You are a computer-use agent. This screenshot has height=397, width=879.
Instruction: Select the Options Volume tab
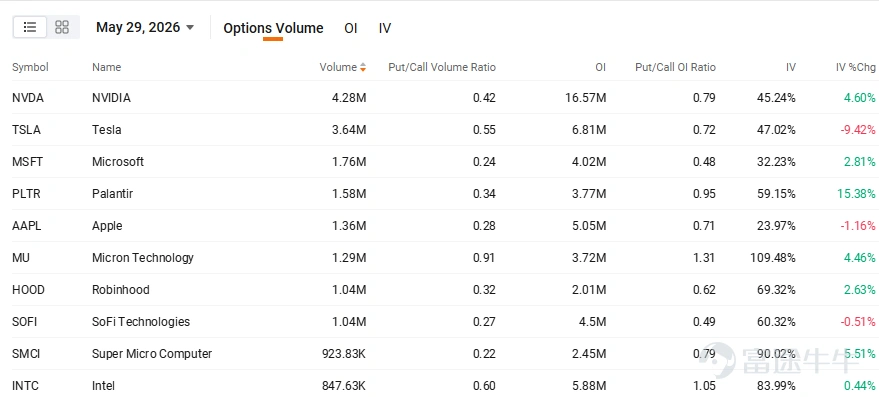[273, 29]
